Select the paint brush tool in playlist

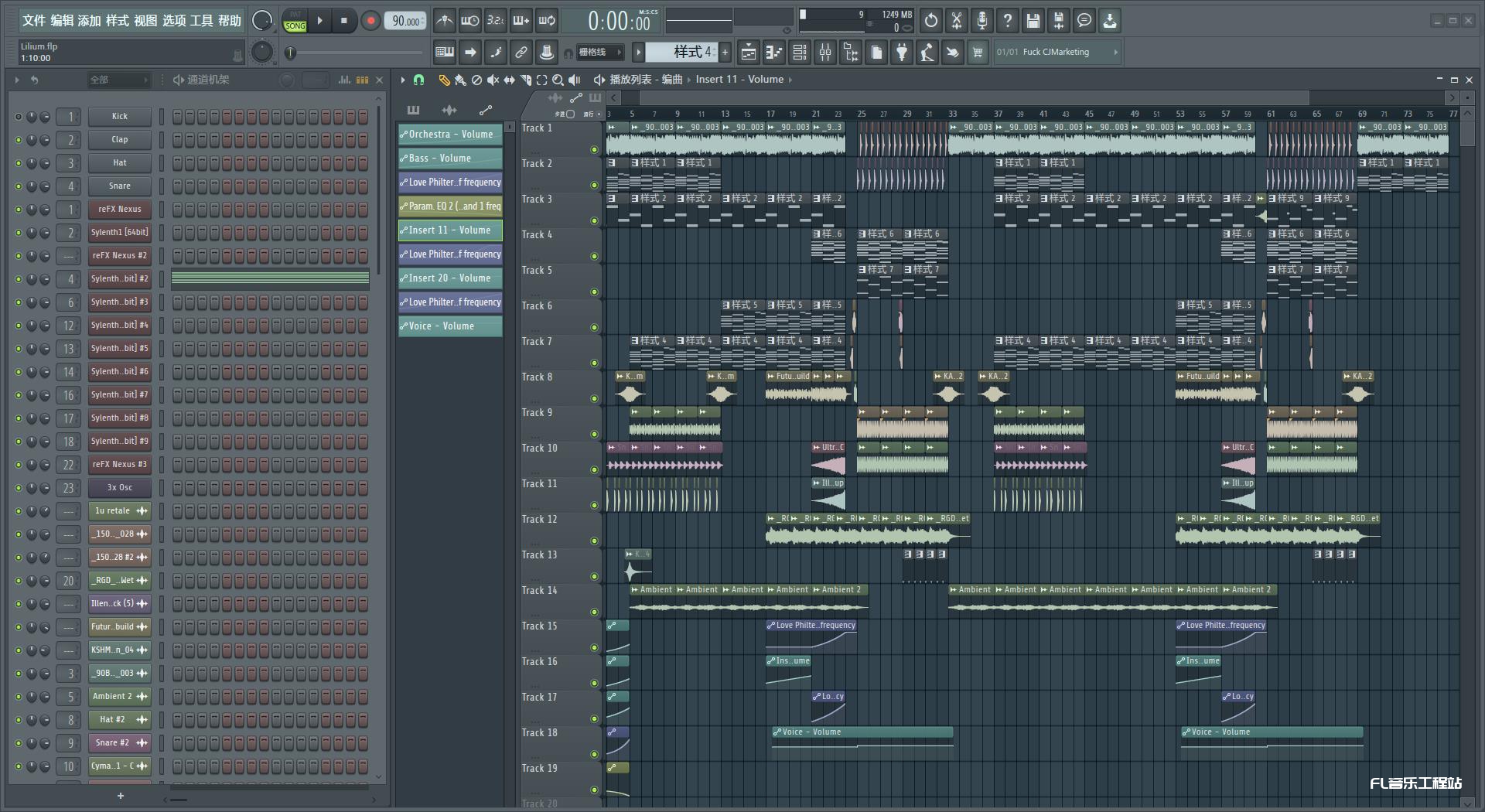tap(460, 80)
